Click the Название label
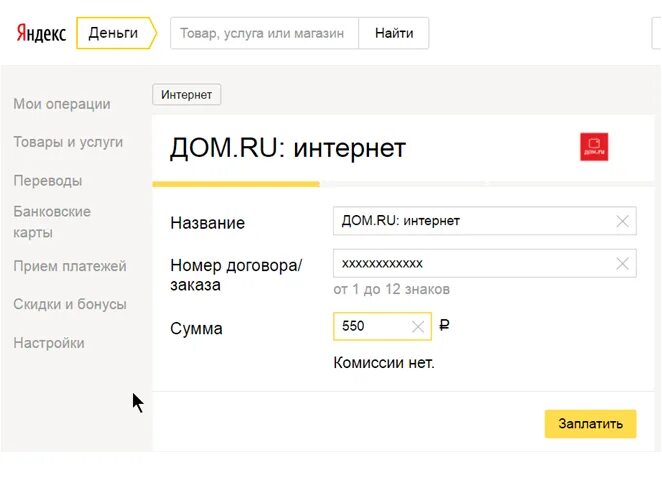 point(207,222)
